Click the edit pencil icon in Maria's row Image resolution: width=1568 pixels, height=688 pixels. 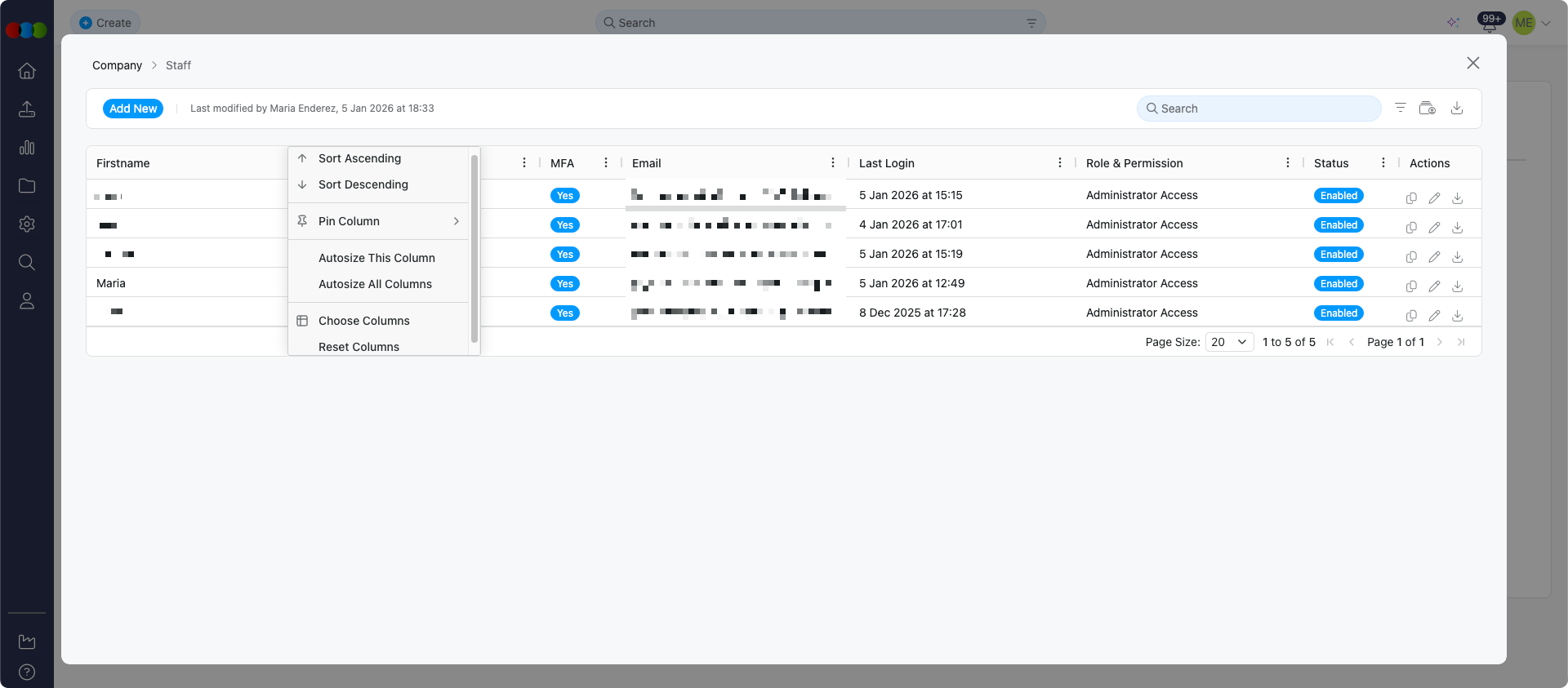[1434, 286]
